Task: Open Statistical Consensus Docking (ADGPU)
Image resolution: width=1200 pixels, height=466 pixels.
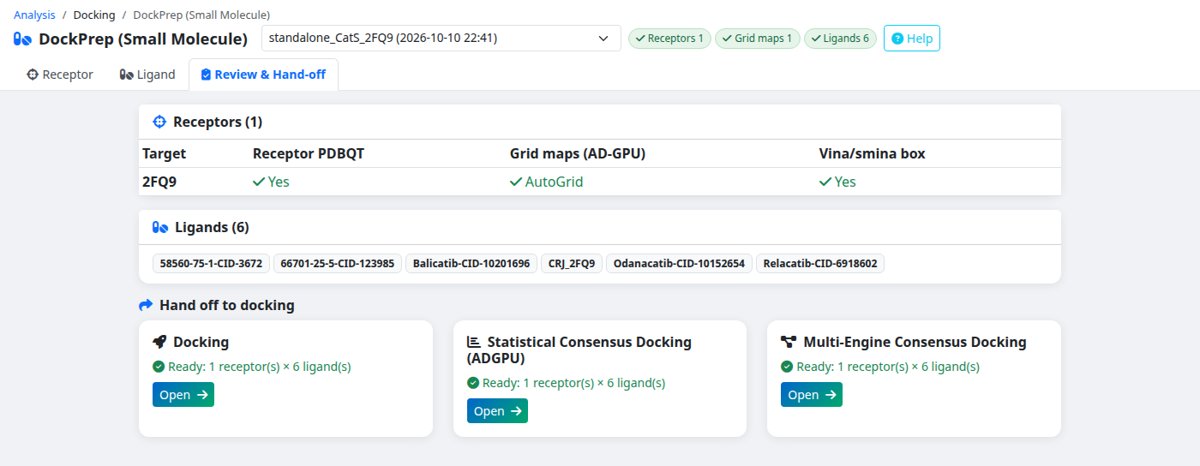Action: pos(497,411)
